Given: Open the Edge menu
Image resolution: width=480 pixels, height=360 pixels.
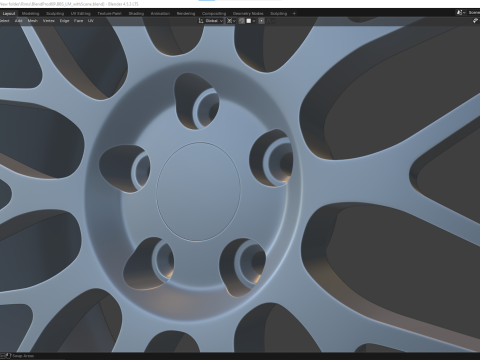Looking at the screenshot, I should (x=64, y=21).
